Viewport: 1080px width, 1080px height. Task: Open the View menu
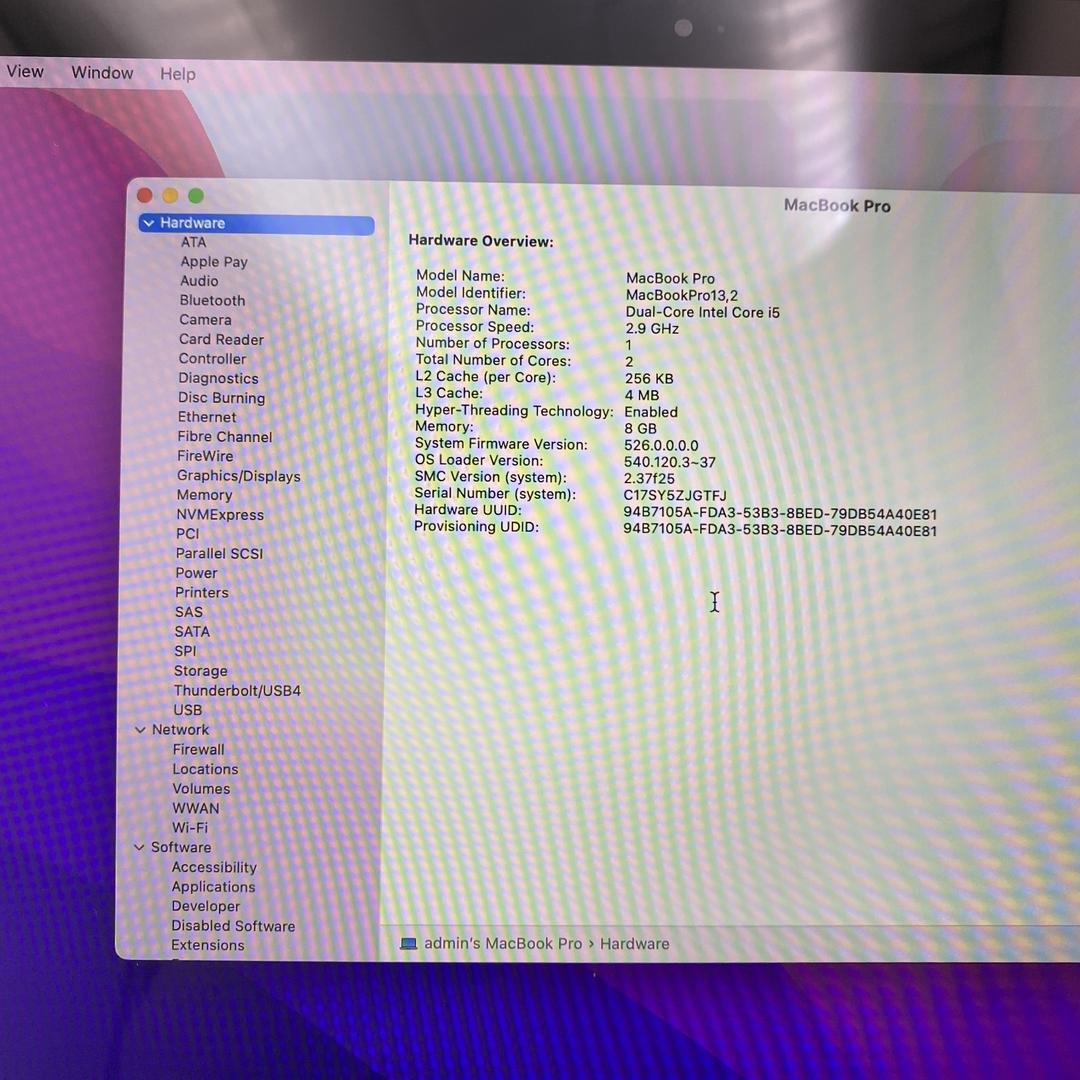[25, 71]
